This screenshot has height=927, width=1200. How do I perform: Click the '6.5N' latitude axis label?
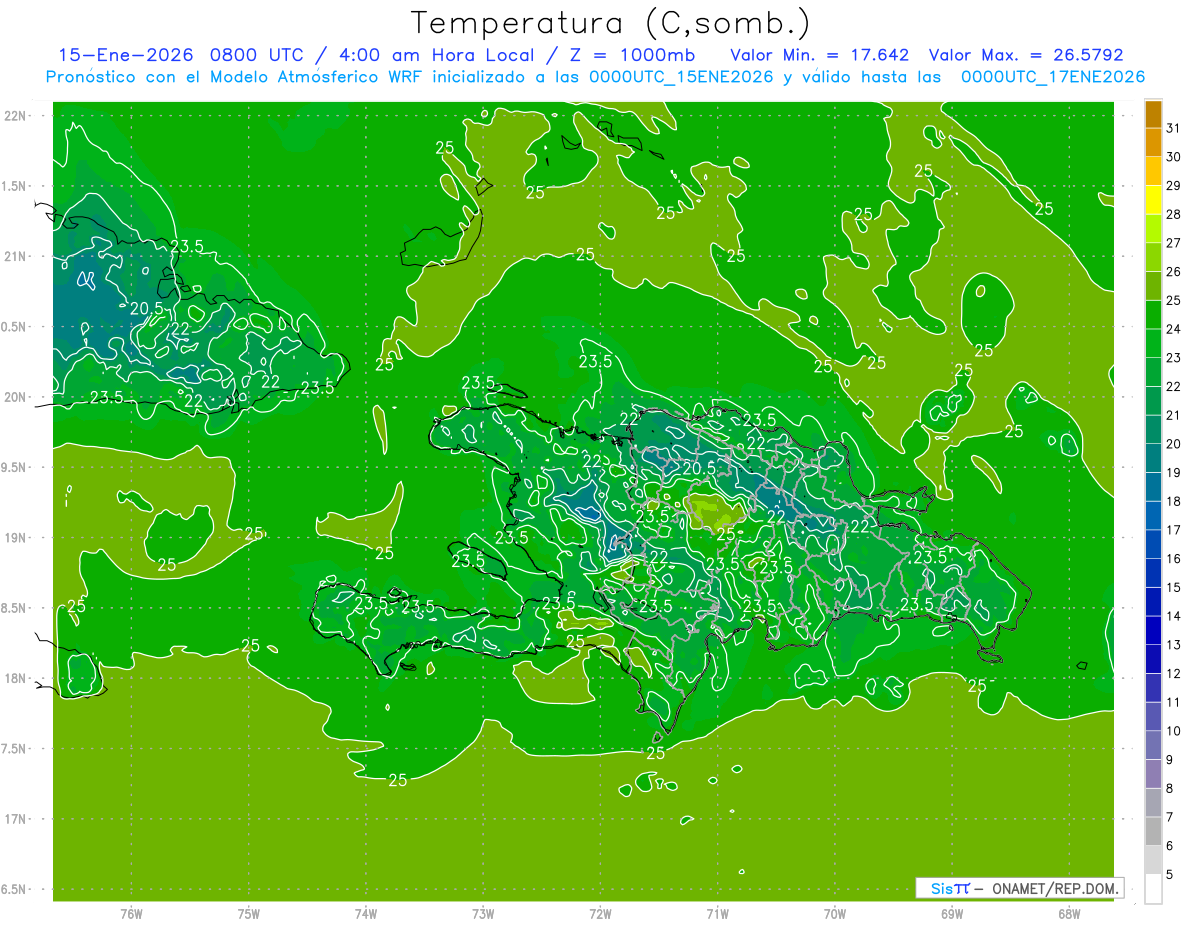click(x=14, y=890)
